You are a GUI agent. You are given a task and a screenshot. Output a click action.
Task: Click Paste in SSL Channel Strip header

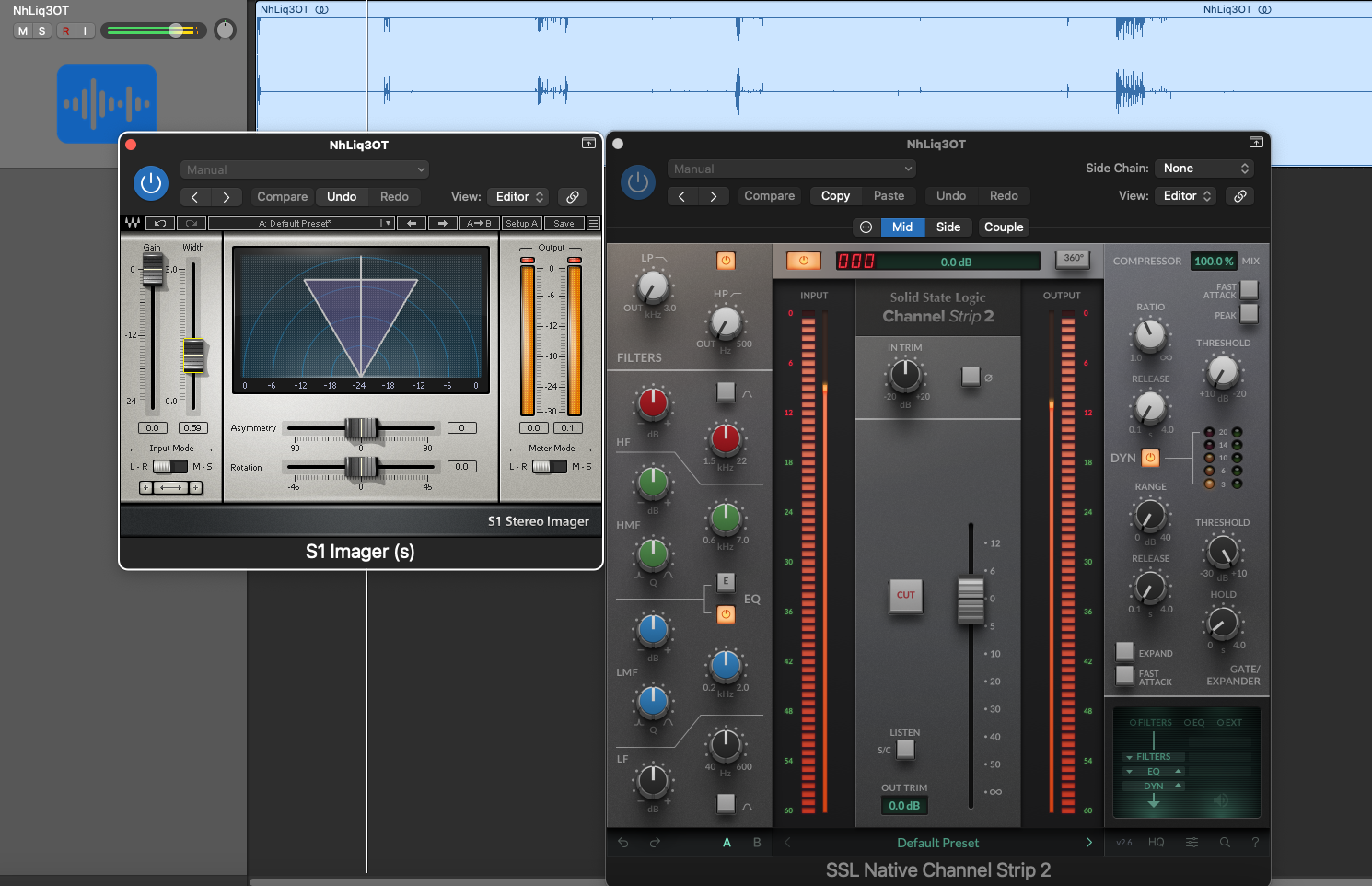(x=889, y=196)
